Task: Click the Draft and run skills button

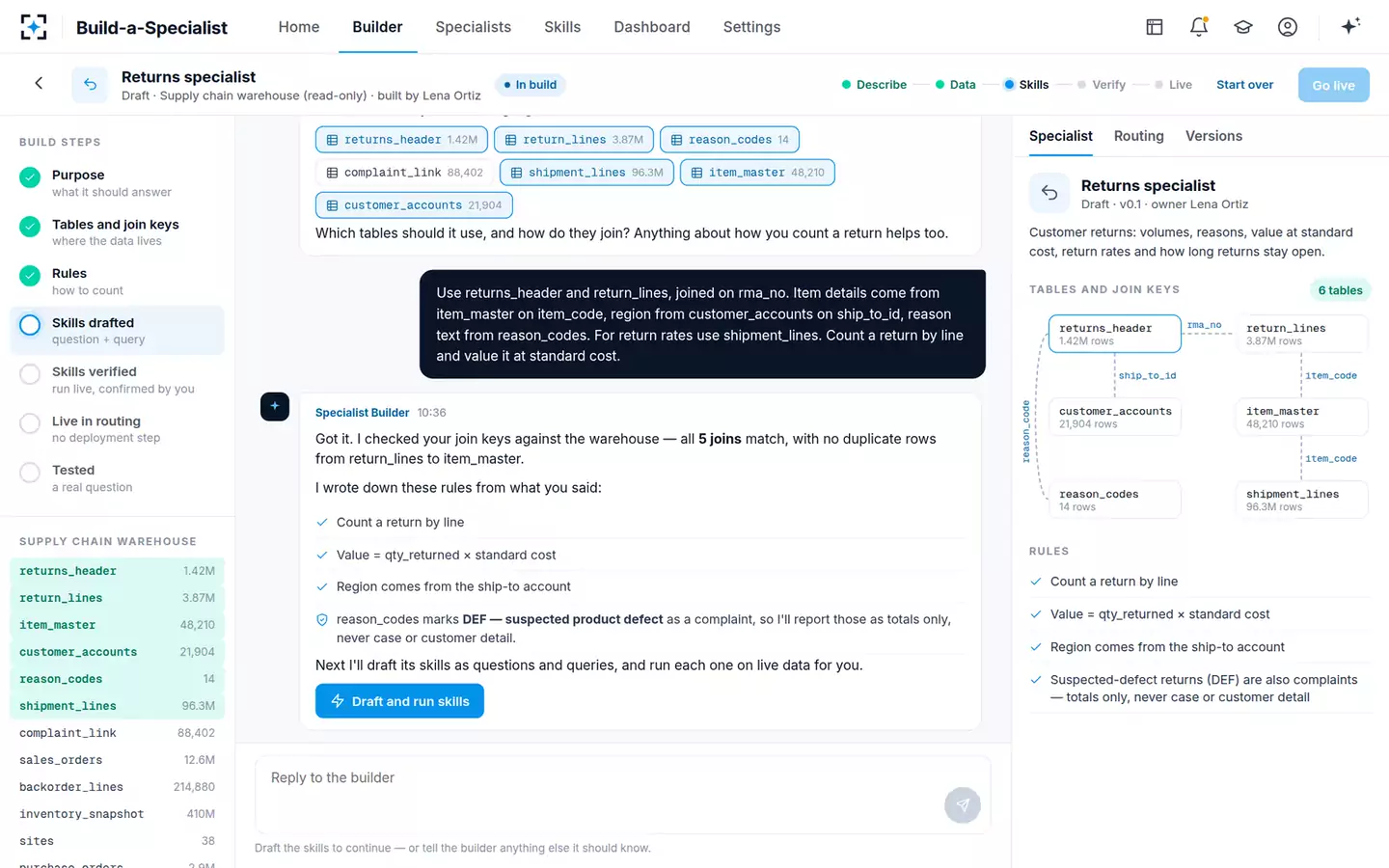Action: pos(399,701)
